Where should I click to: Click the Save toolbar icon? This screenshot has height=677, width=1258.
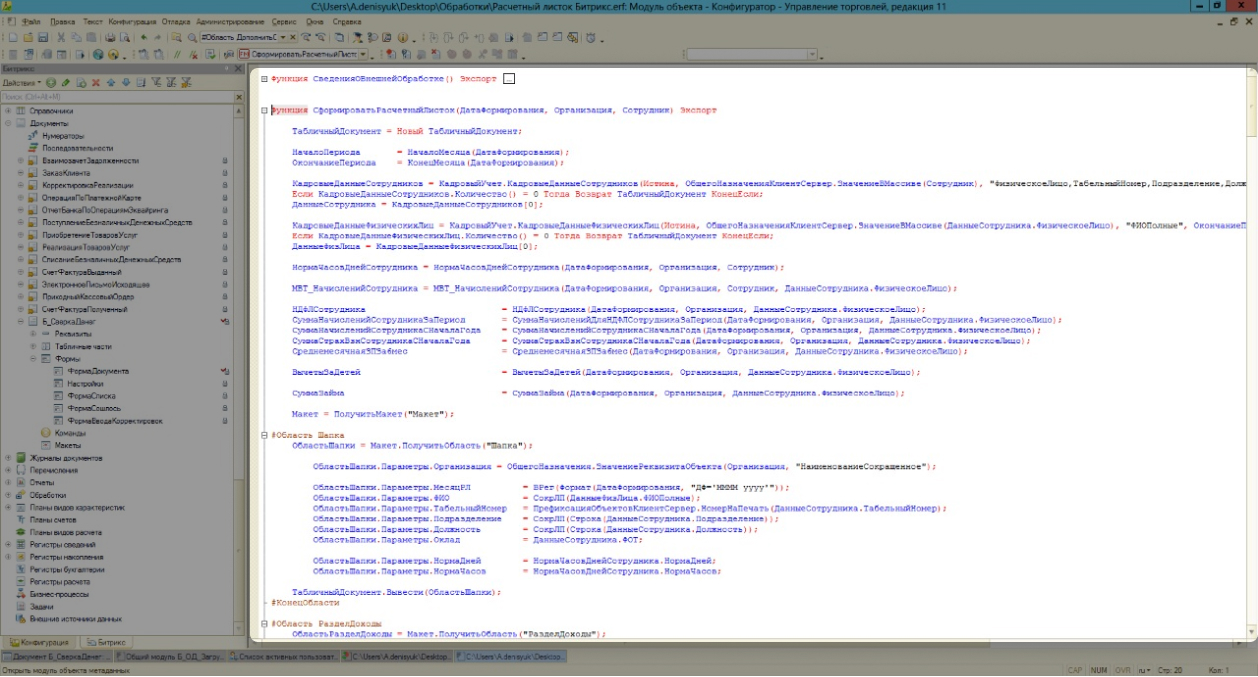[43, 37]
